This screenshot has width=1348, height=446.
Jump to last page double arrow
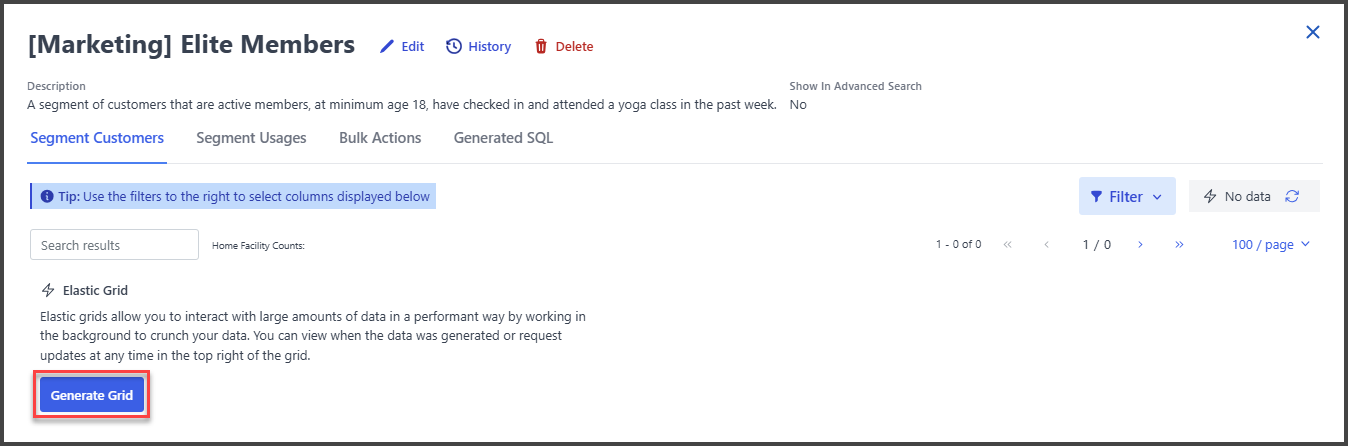click(x=1179, y=244)
